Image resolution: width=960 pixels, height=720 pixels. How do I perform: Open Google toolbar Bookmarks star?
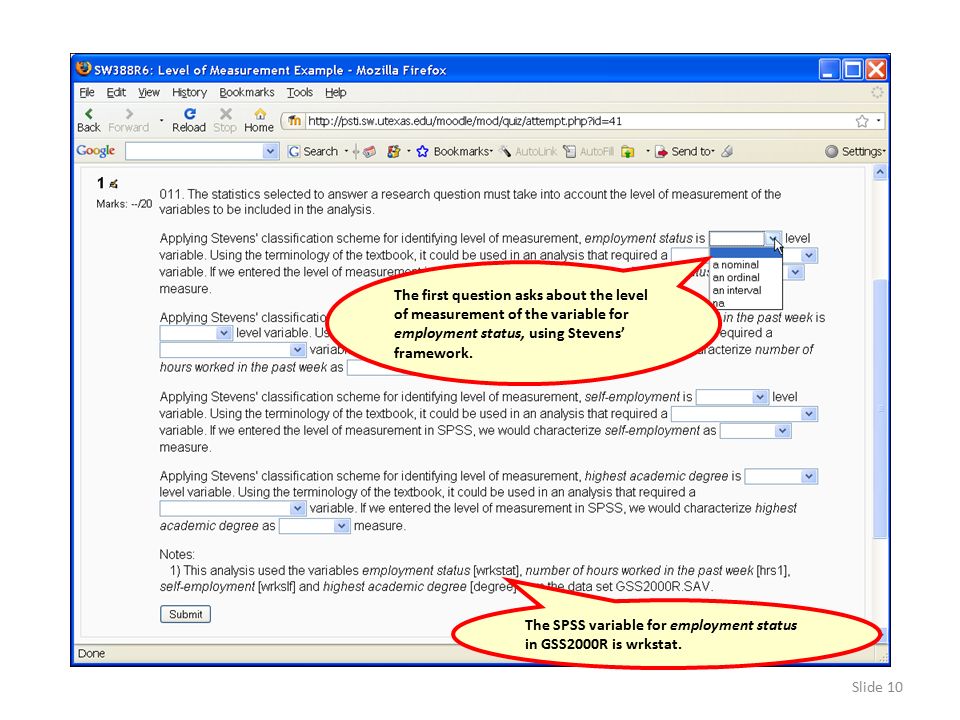pyautogui.click(x=454, y=151)
